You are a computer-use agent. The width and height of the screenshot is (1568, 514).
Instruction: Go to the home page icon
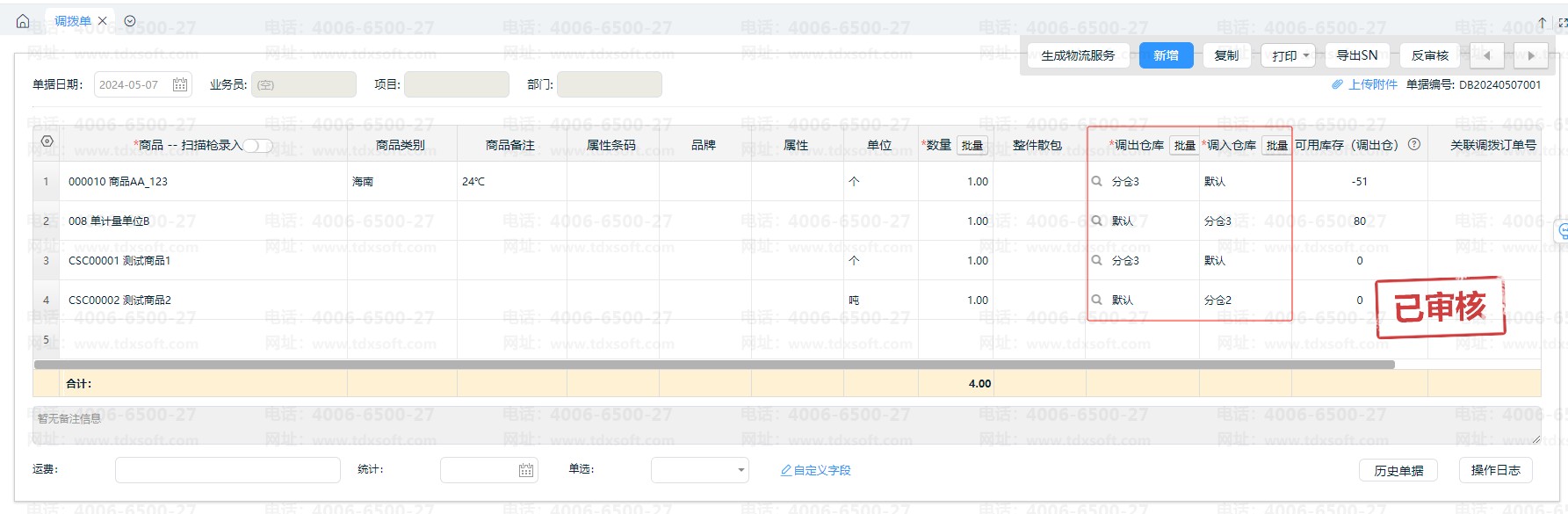pos(23,21)
